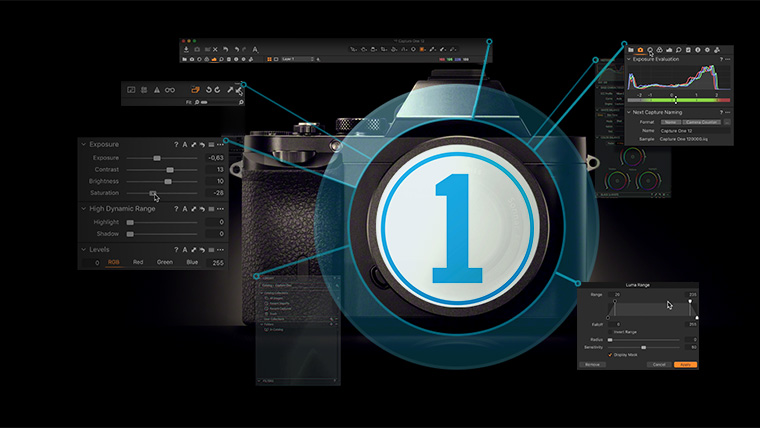Click the auto A icon in Levels header
The image size is (760, 428).
click(185, 250)
